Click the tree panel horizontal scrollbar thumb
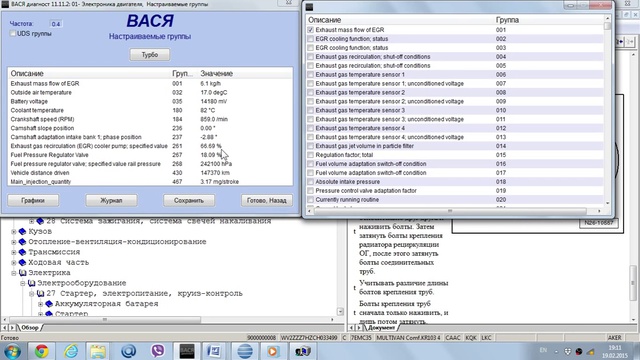 [105, 320]
